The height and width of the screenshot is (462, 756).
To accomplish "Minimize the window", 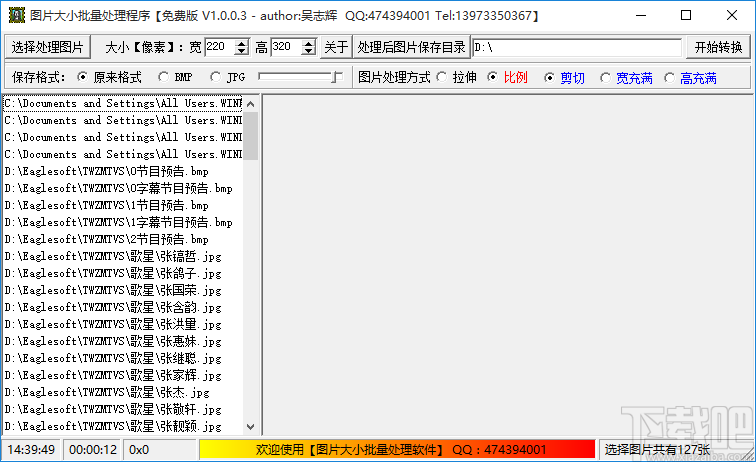I will click(641, 15).
